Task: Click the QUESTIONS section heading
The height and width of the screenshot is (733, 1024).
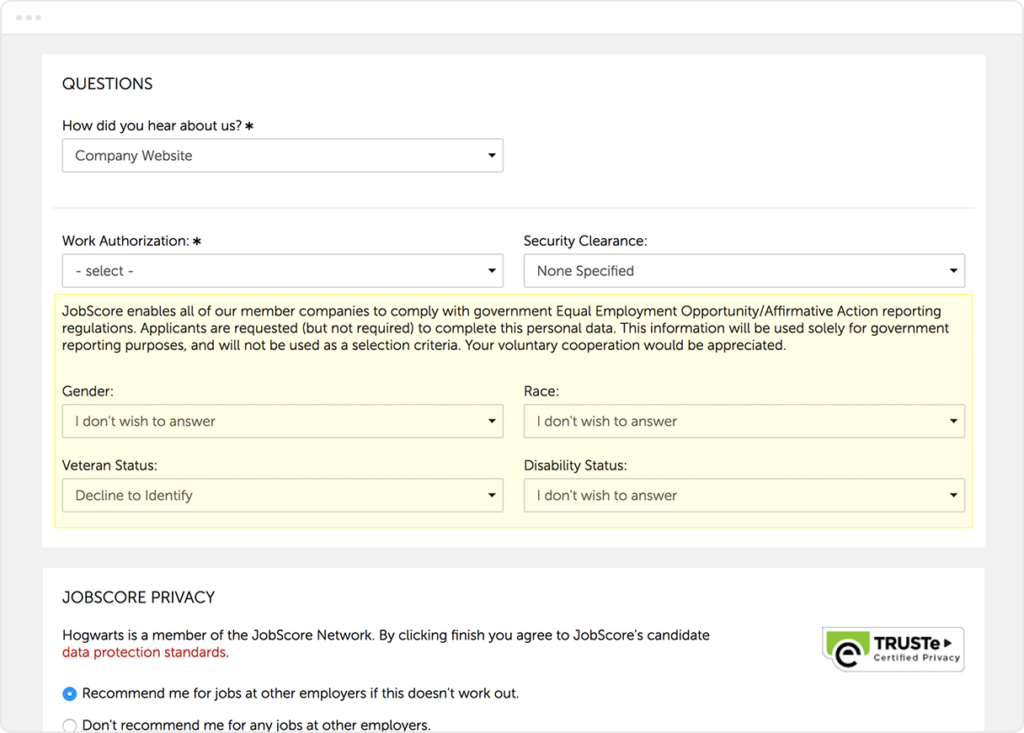Action: coord(107,84)
